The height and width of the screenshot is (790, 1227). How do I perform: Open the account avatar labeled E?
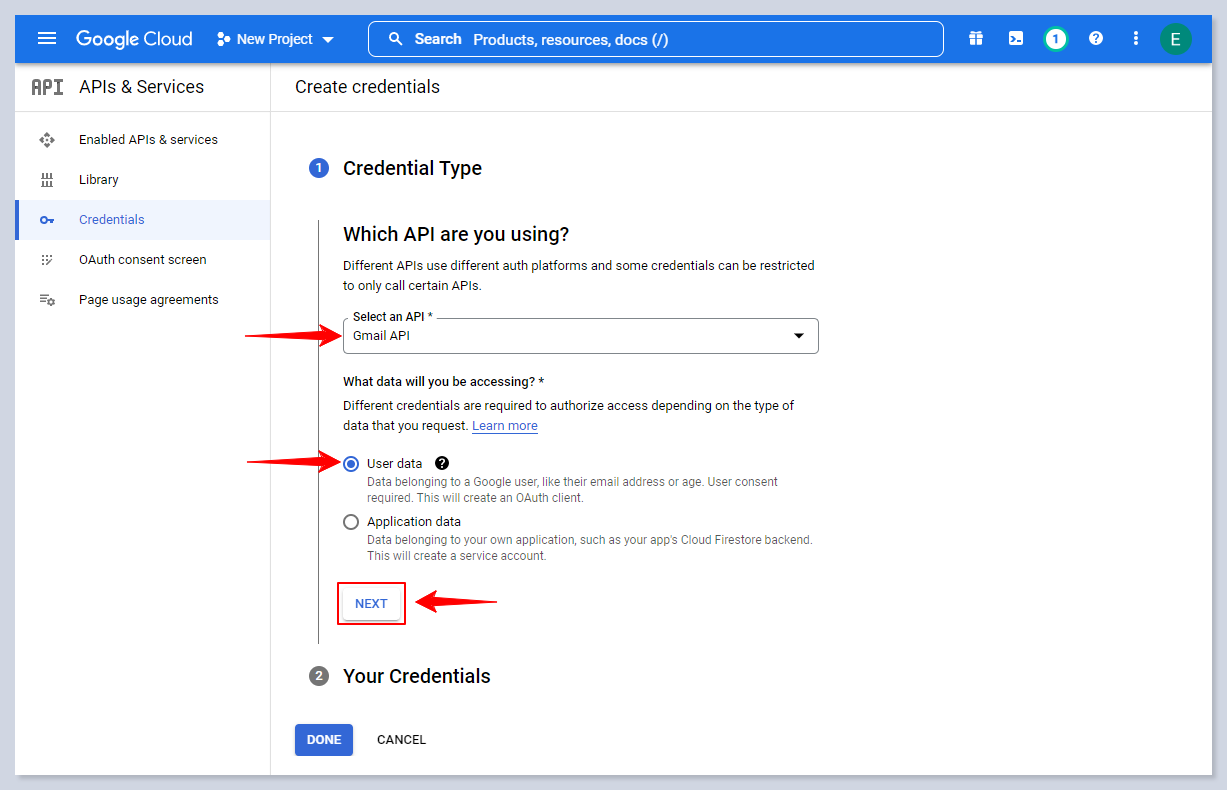1175,39
